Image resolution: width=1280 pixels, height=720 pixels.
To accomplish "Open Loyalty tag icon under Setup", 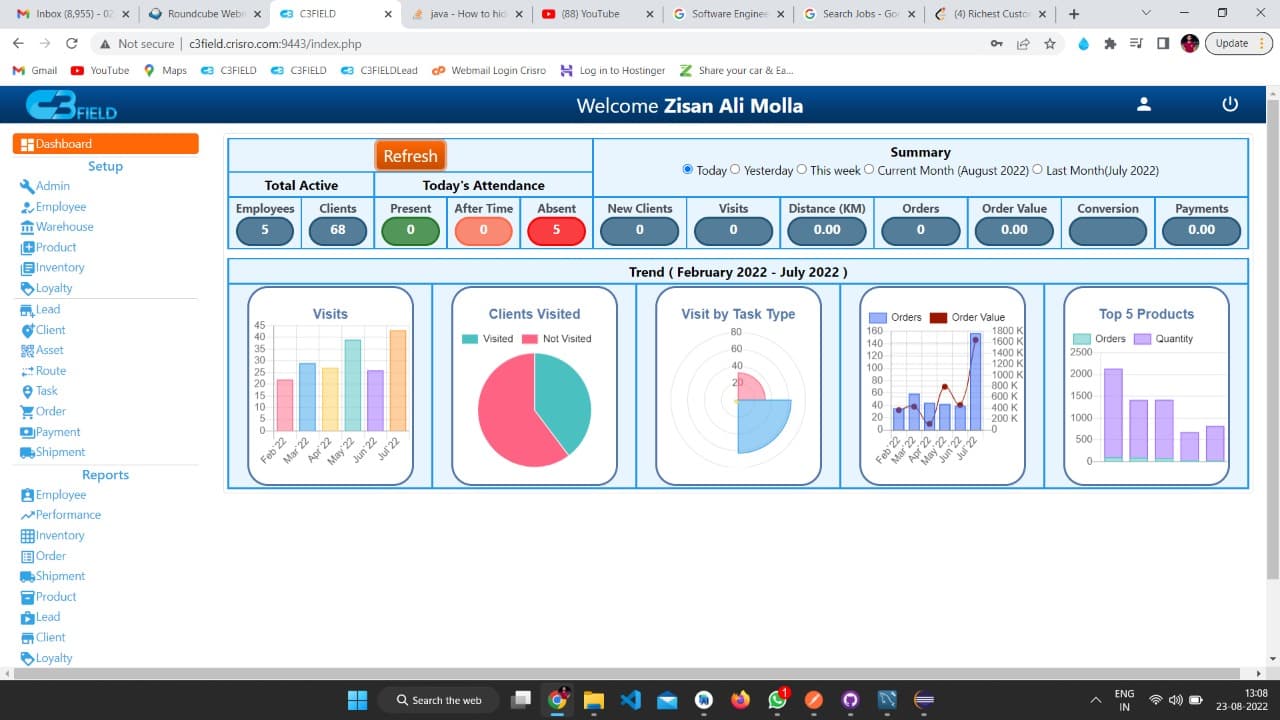I will (x=27, y=288).
